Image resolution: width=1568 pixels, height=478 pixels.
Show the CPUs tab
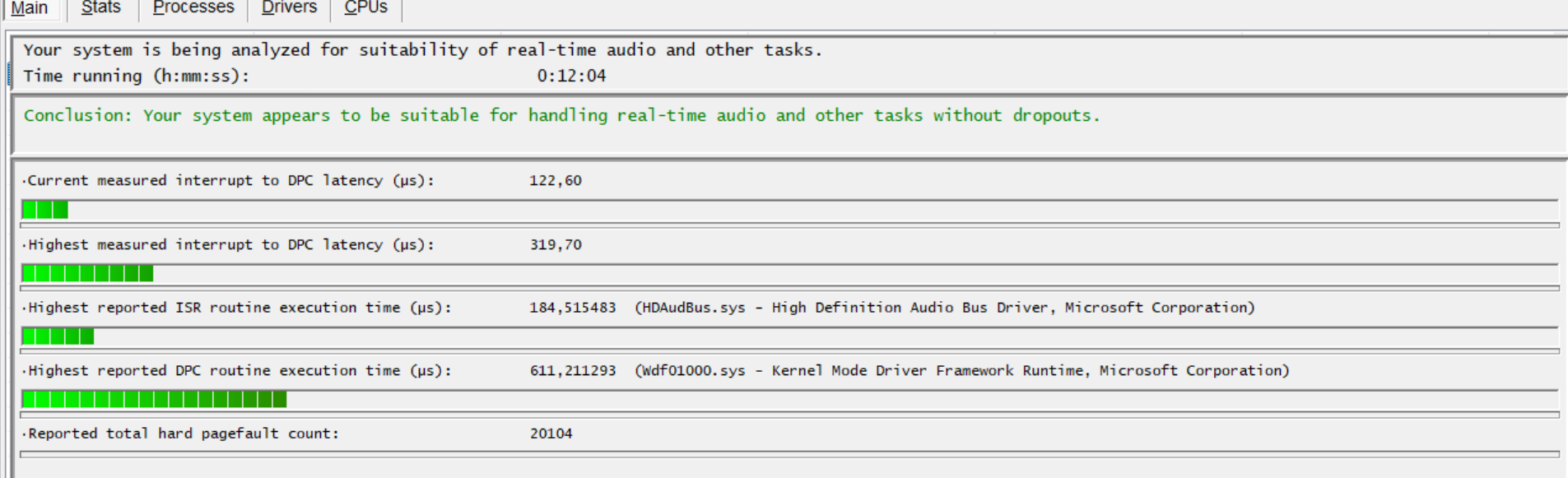365,8
